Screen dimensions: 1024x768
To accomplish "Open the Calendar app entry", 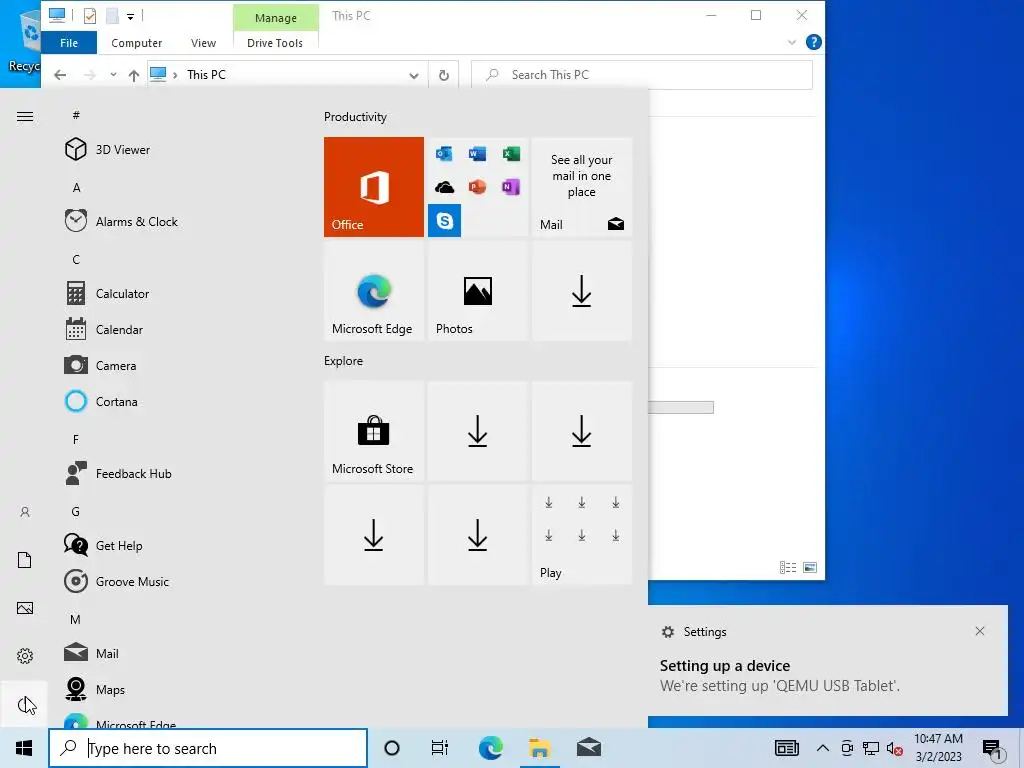I will click(104, 330).
